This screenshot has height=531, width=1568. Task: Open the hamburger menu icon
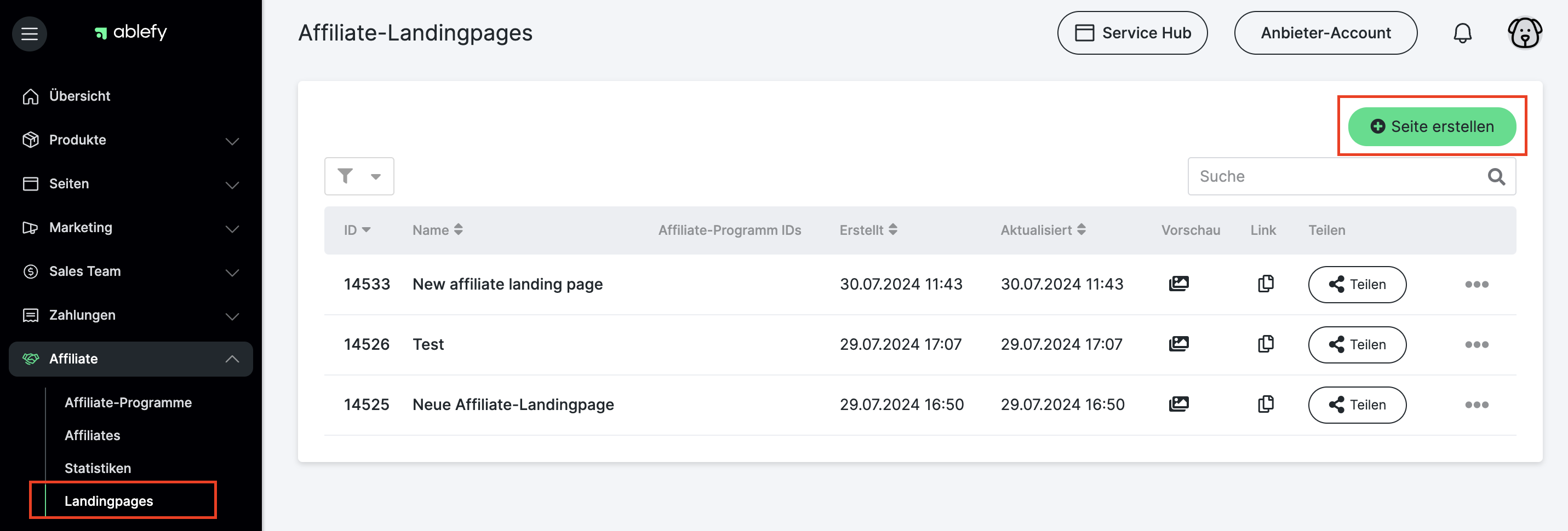tap(29, 33)
